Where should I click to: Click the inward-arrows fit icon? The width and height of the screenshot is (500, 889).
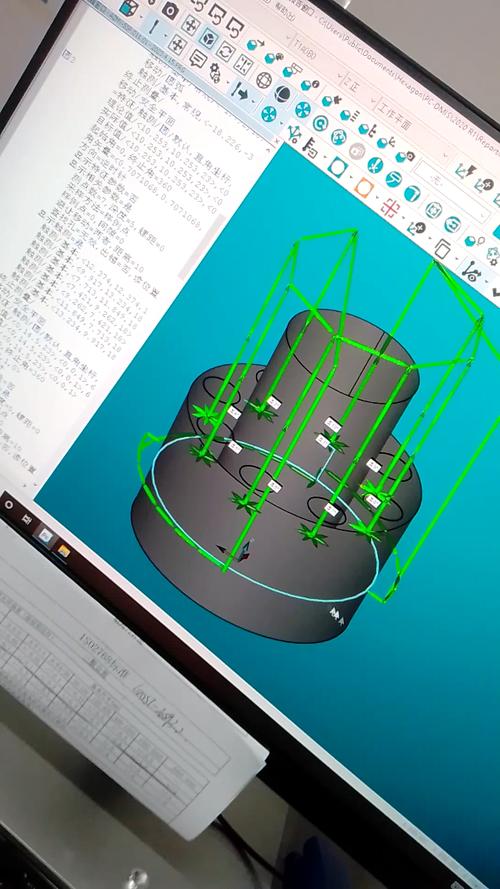(x=243, y=64)
